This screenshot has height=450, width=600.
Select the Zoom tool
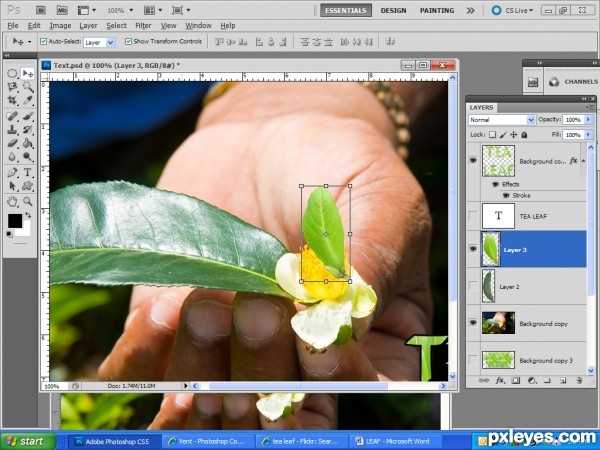28,201
